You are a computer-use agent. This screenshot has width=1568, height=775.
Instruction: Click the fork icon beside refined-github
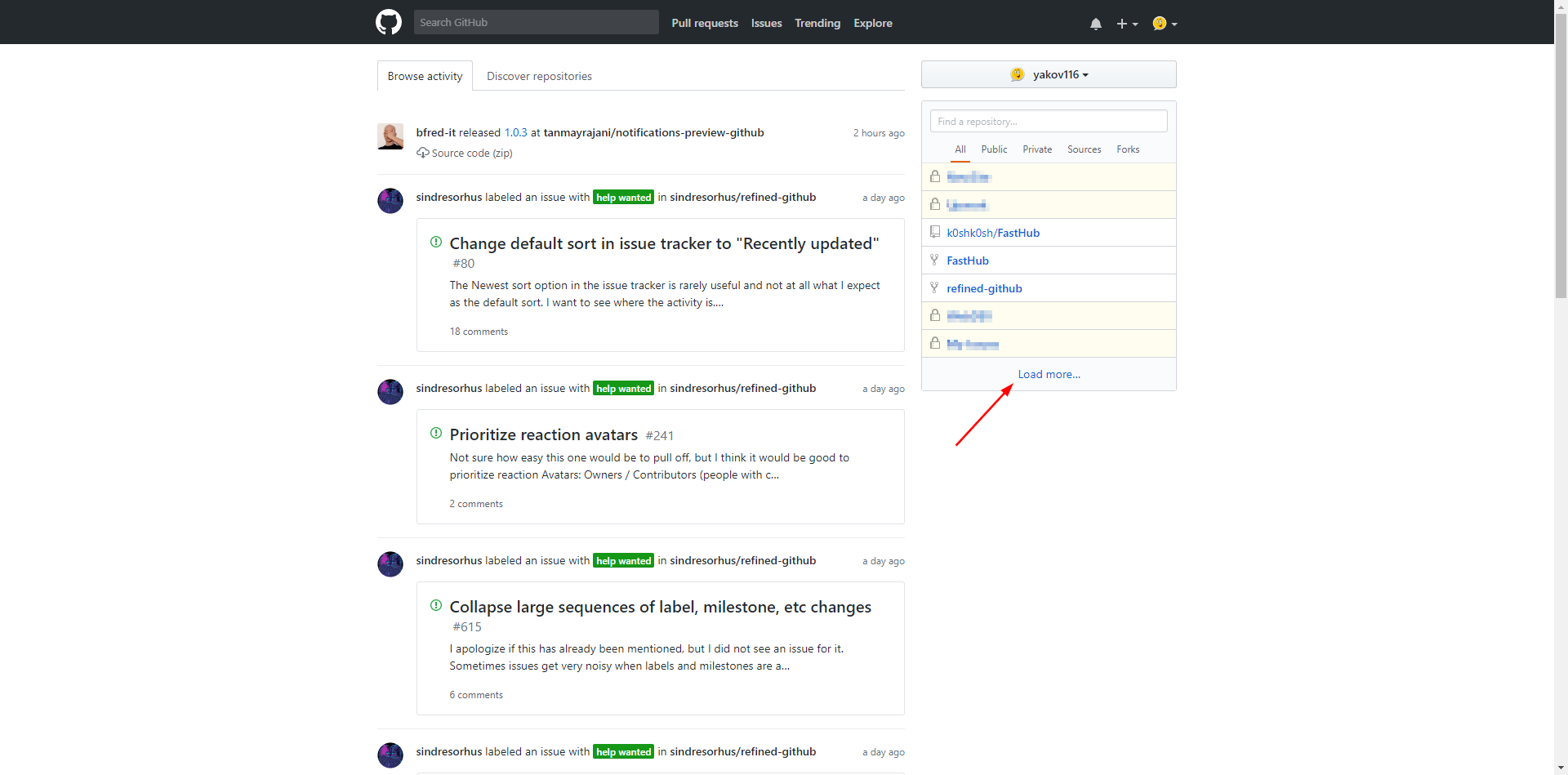click(x=934, y=287)
